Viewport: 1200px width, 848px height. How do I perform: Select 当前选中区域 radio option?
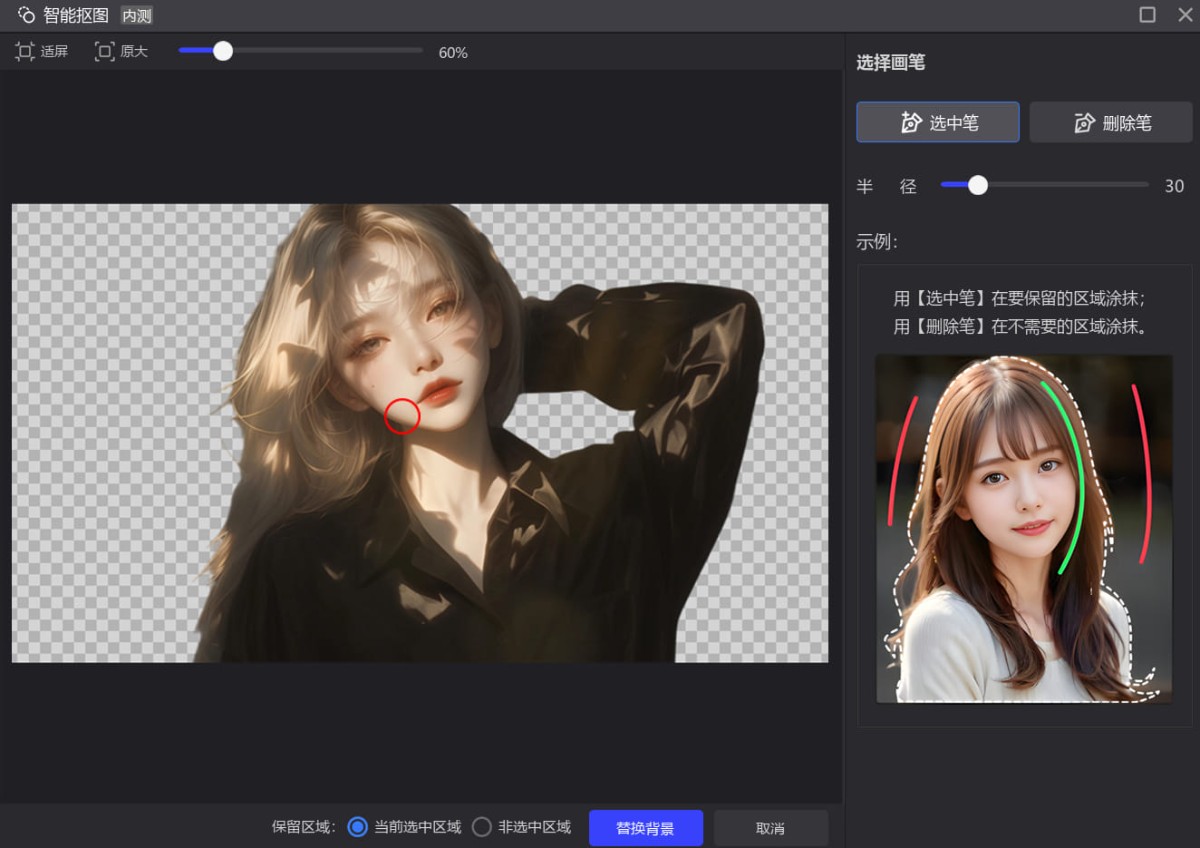[357, 827]
